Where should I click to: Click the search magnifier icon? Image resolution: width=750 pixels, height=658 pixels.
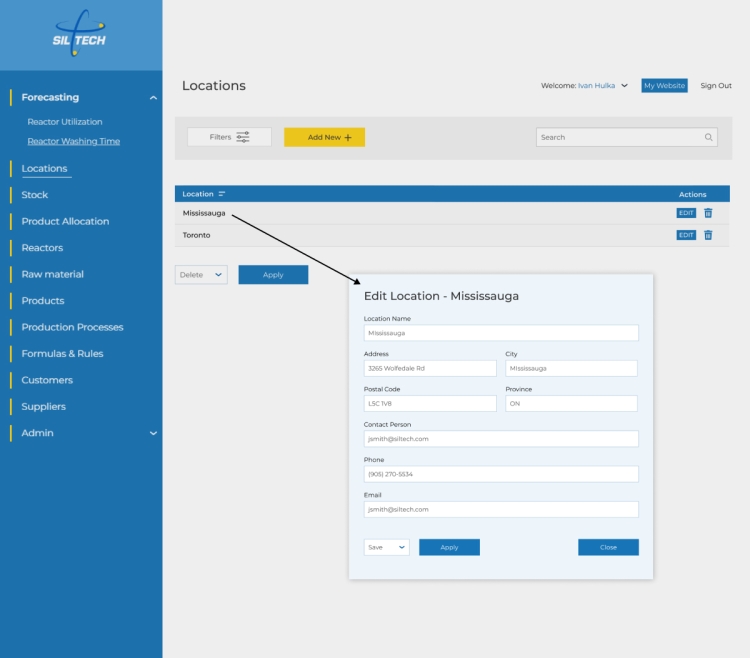[x=708, y=137]
